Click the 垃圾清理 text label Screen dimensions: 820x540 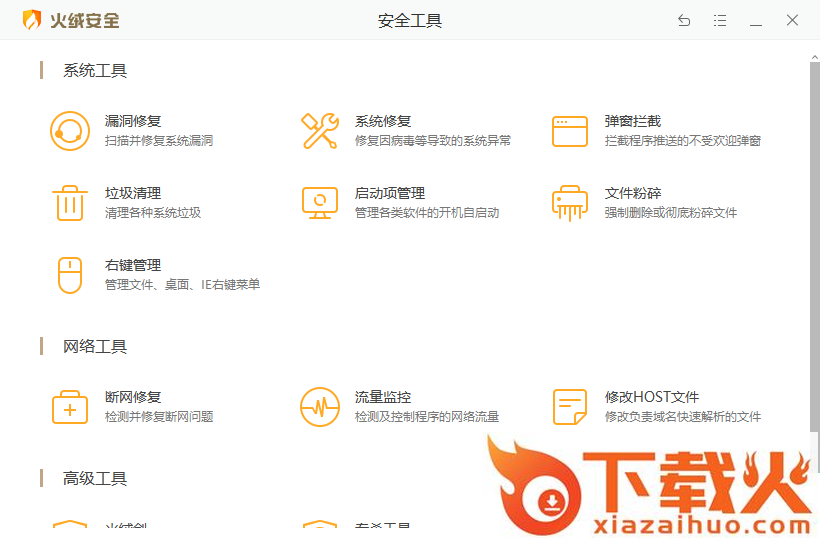[133, 193]
